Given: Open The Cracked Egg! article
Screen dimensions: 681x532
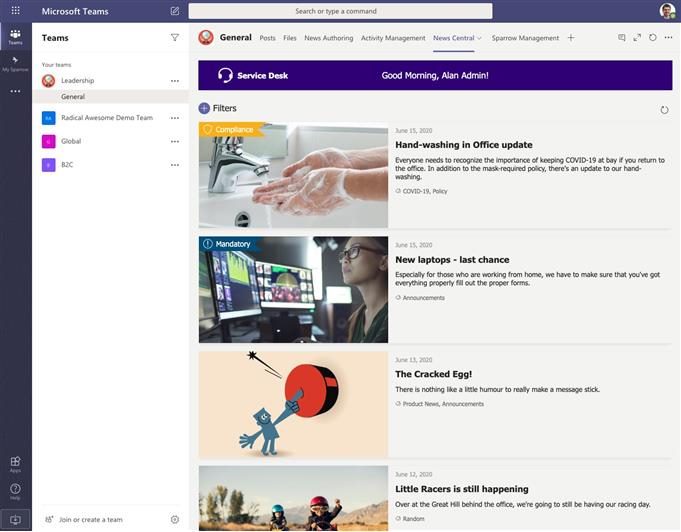Looking at the screenshot, I should pos(433,374).
